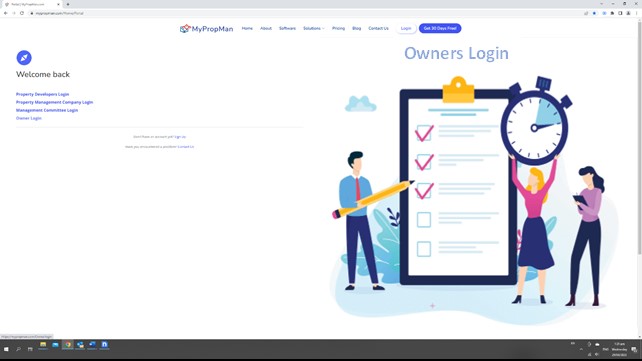Click the Chrome icon in the taskbar

click(68, 345)
